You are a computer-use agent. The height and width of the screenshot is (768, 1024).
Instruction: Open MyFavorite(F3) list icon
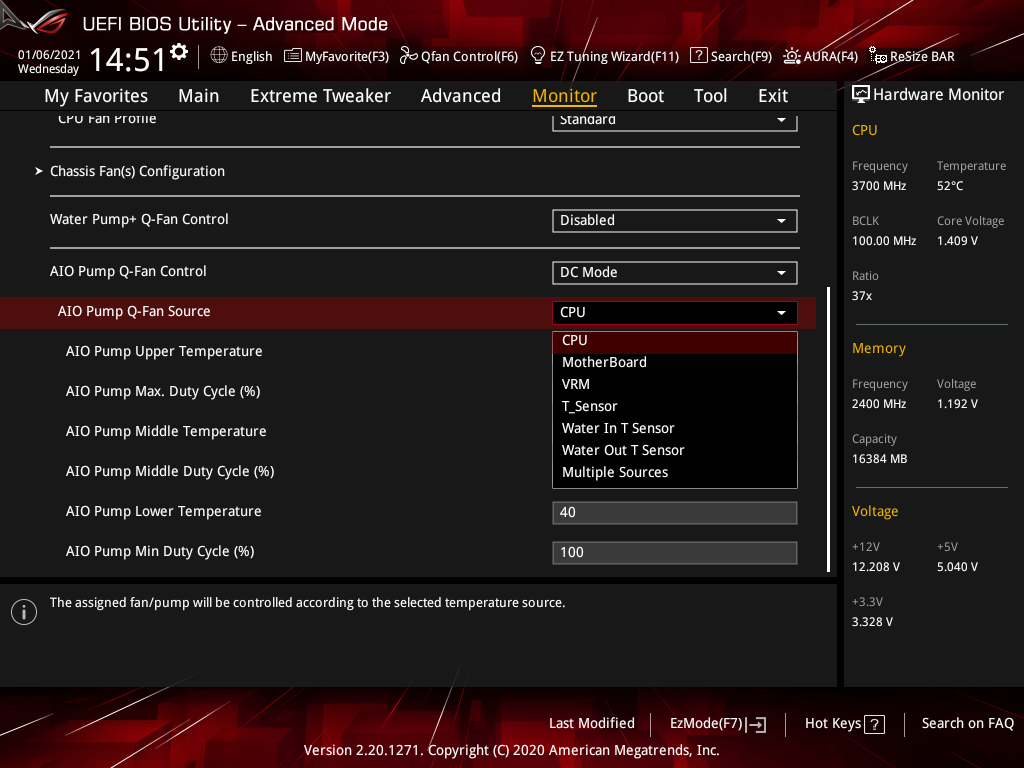pyautogui.click(x=293, y=56)
